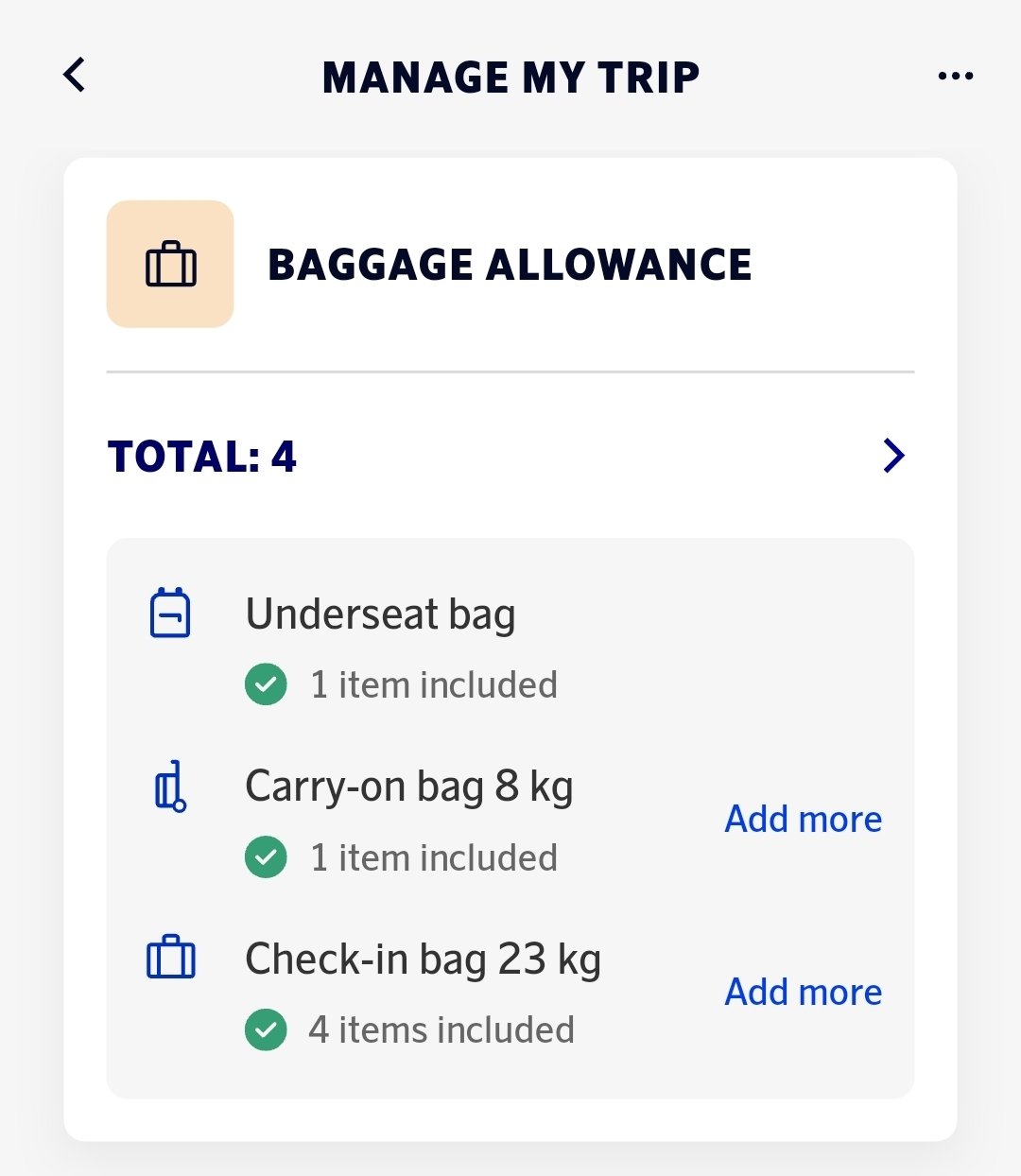The image size is (1021, 1176).
Task: Select the Check-in bag 23 kg label
Action: tap(423, 959)
